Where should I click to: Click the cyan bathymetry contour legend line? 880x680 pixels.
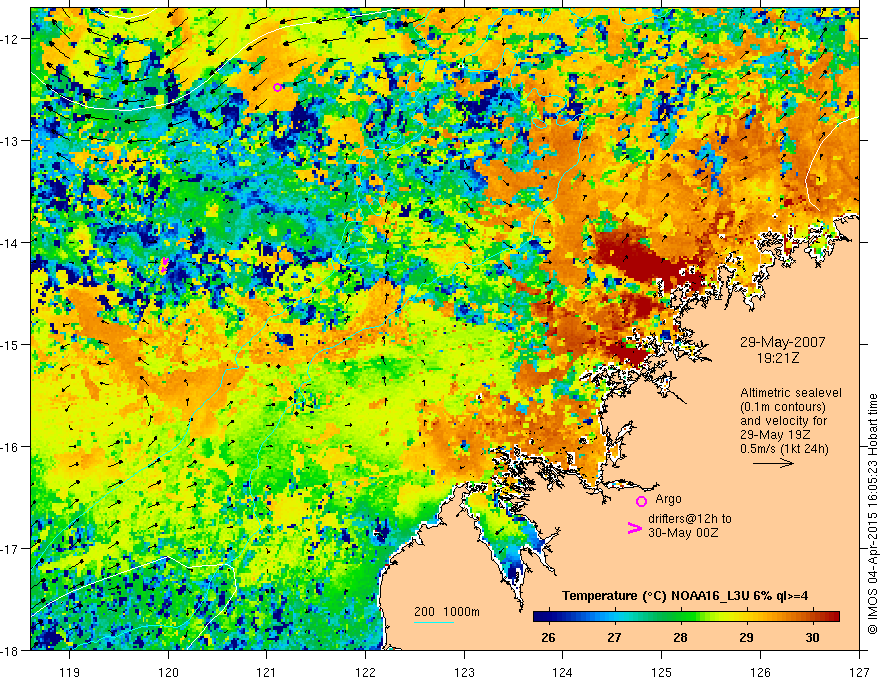(x=434, y=622)
